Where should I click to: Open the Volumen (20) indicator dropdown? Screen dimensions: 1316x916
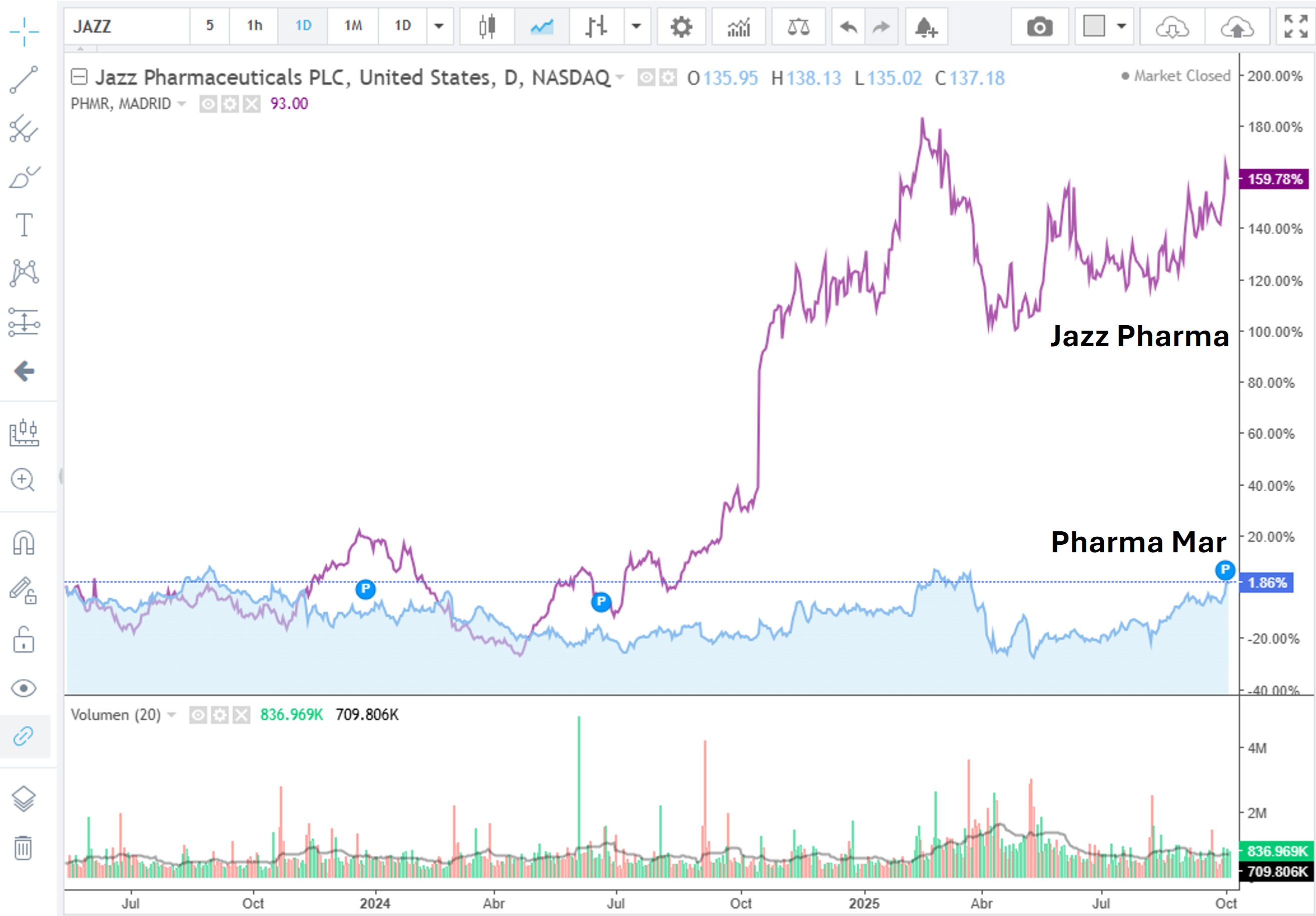point(171,715)
